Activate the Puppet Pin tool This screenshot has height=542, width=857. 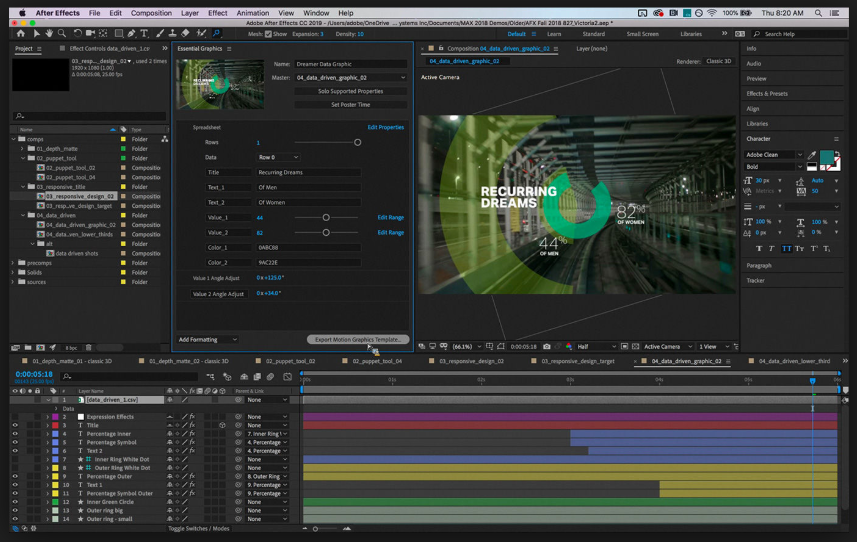(216, 34)
